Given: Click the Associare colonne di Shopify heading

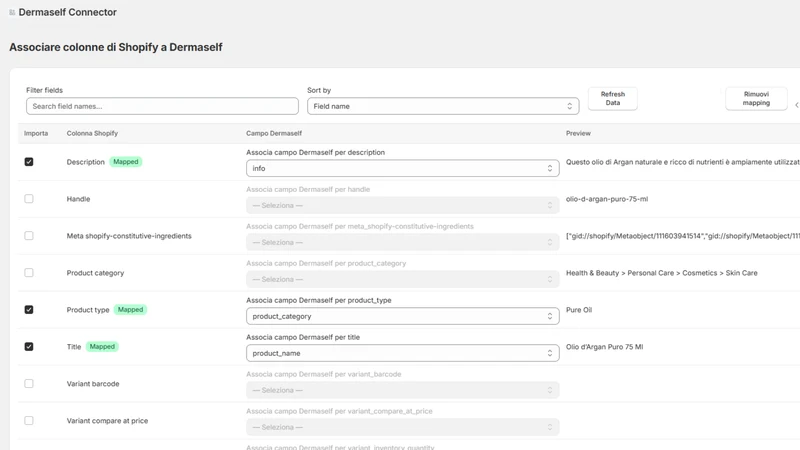Looking at the screenshot, I should click(x=116, y=47).
